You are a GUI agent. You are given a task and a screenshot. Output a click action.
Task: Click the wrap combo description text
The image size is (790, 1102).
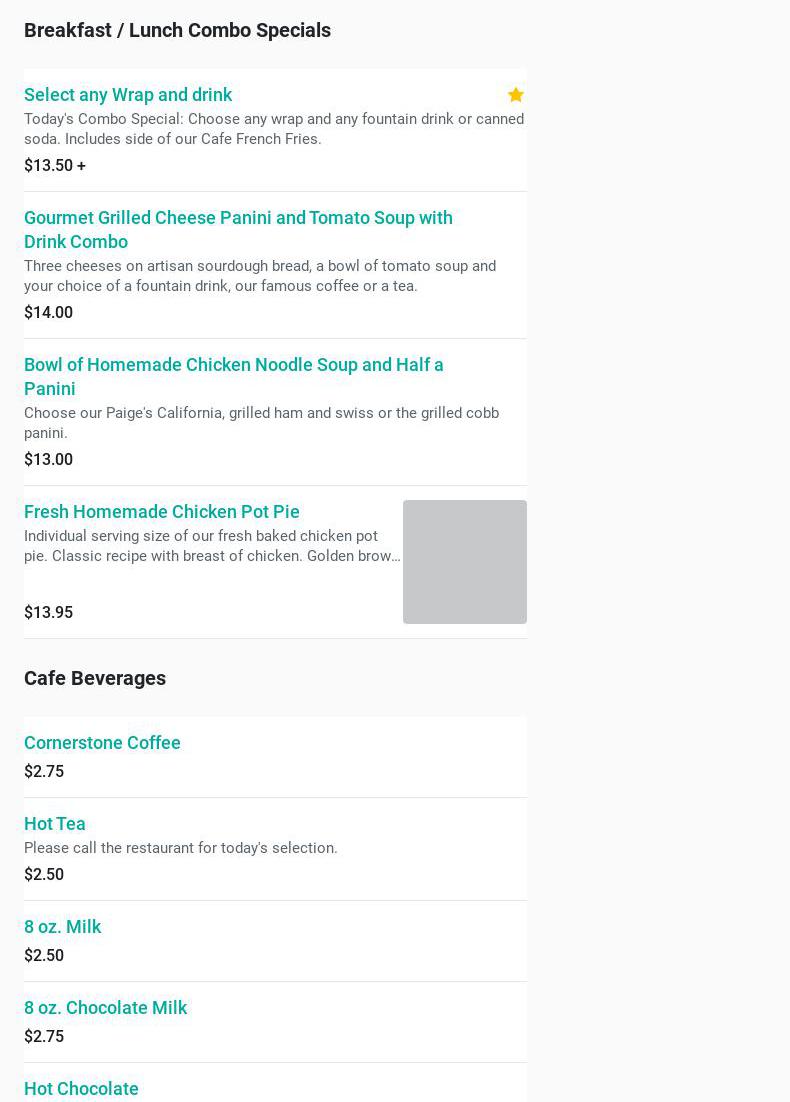point(273,129)
